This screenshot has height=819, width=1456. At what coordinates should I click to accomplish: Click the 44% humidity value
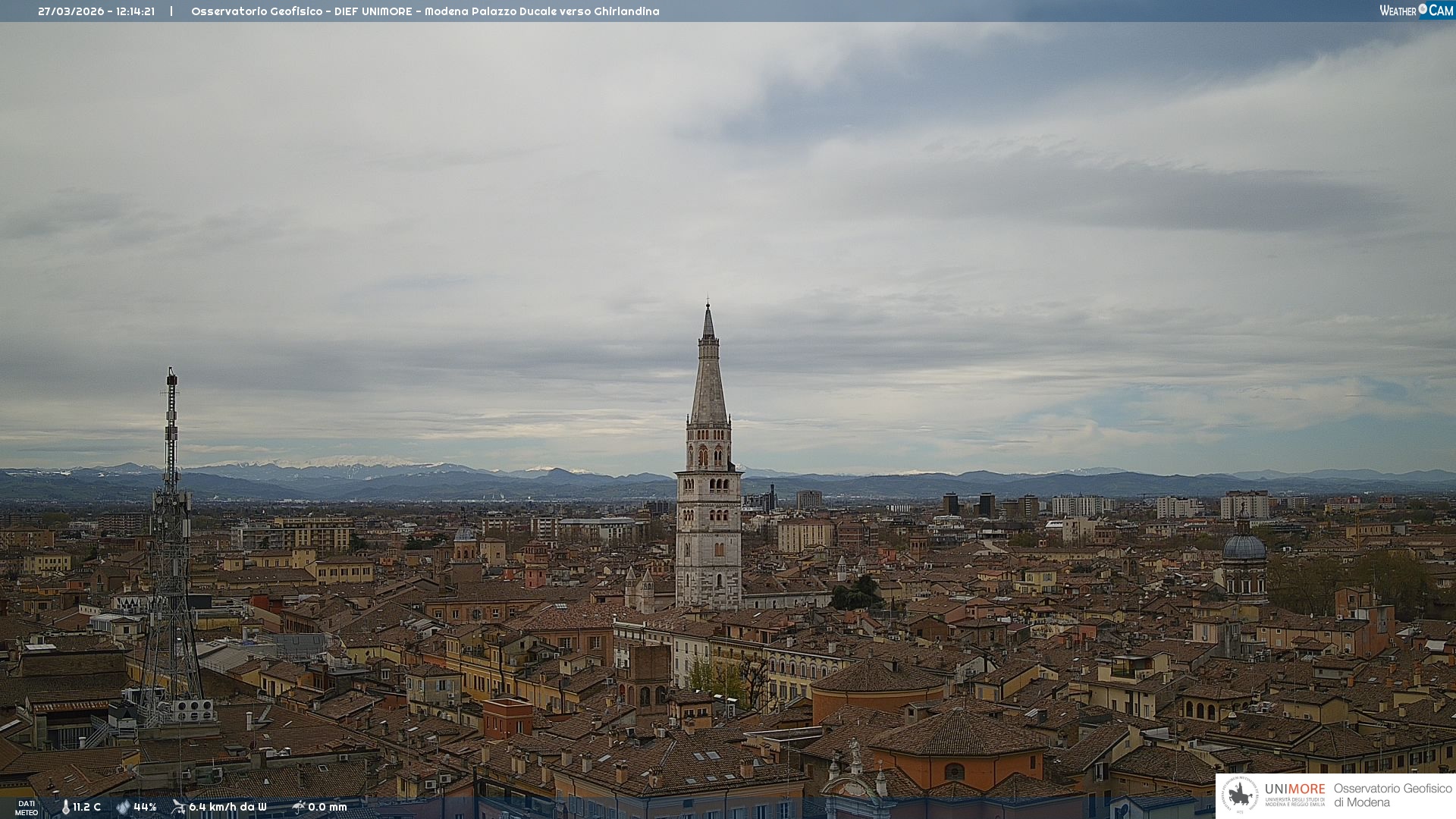tap(145, 807)
